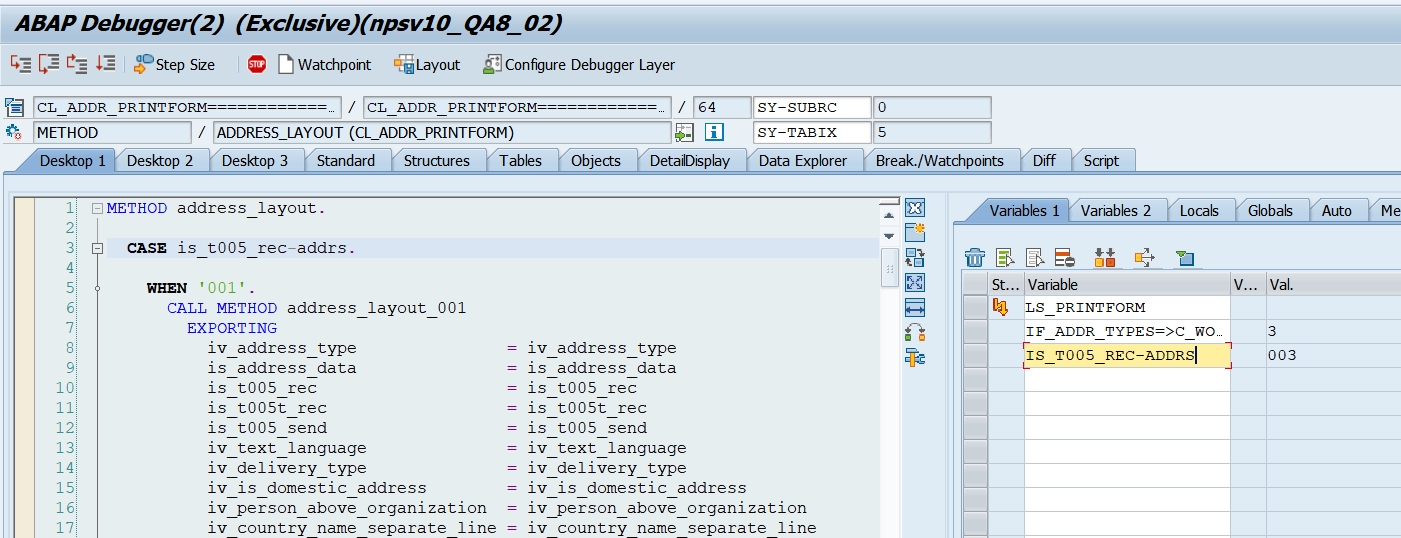Save the debugger Layout
The image size is (1401, 538).
pos(427,64)
